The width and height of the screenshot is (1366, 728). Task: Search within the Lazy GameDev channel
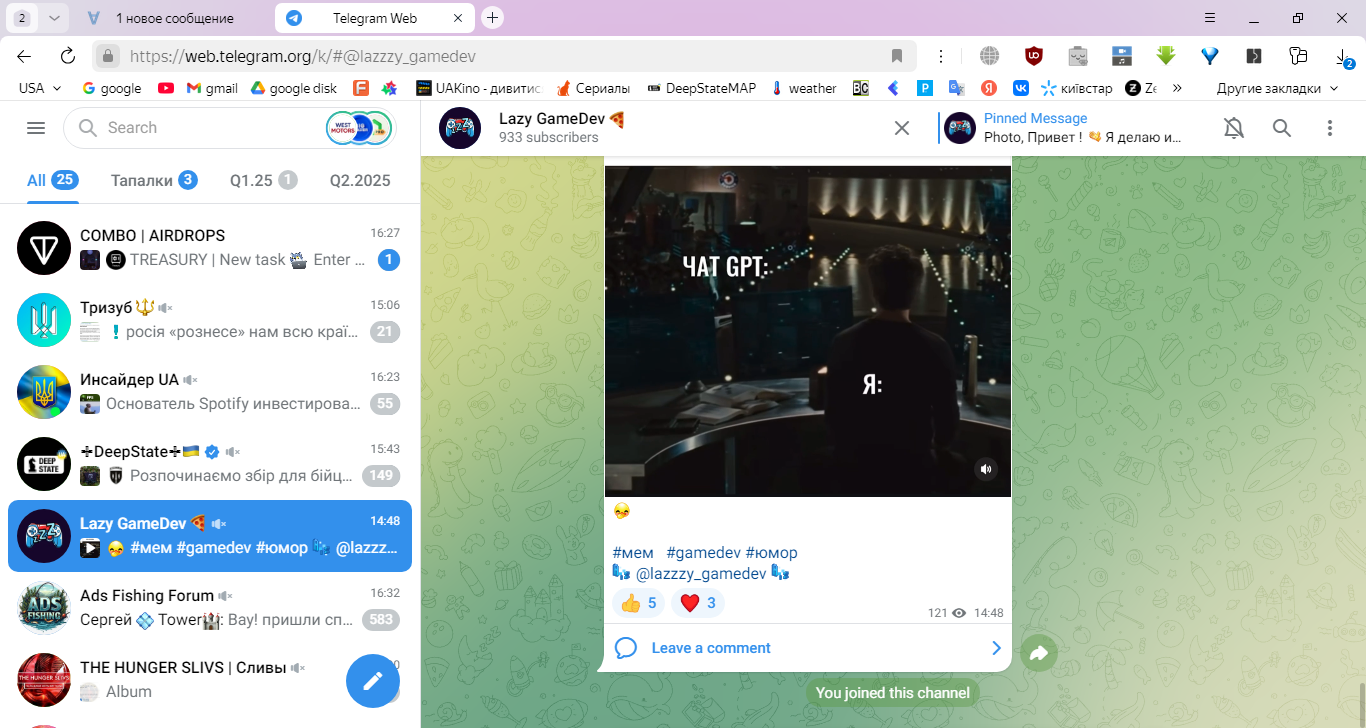tap(1282, 128)
